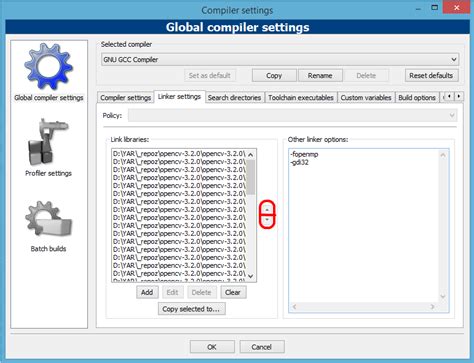
Task: Click the Add library button
Action: click(147, 292)
